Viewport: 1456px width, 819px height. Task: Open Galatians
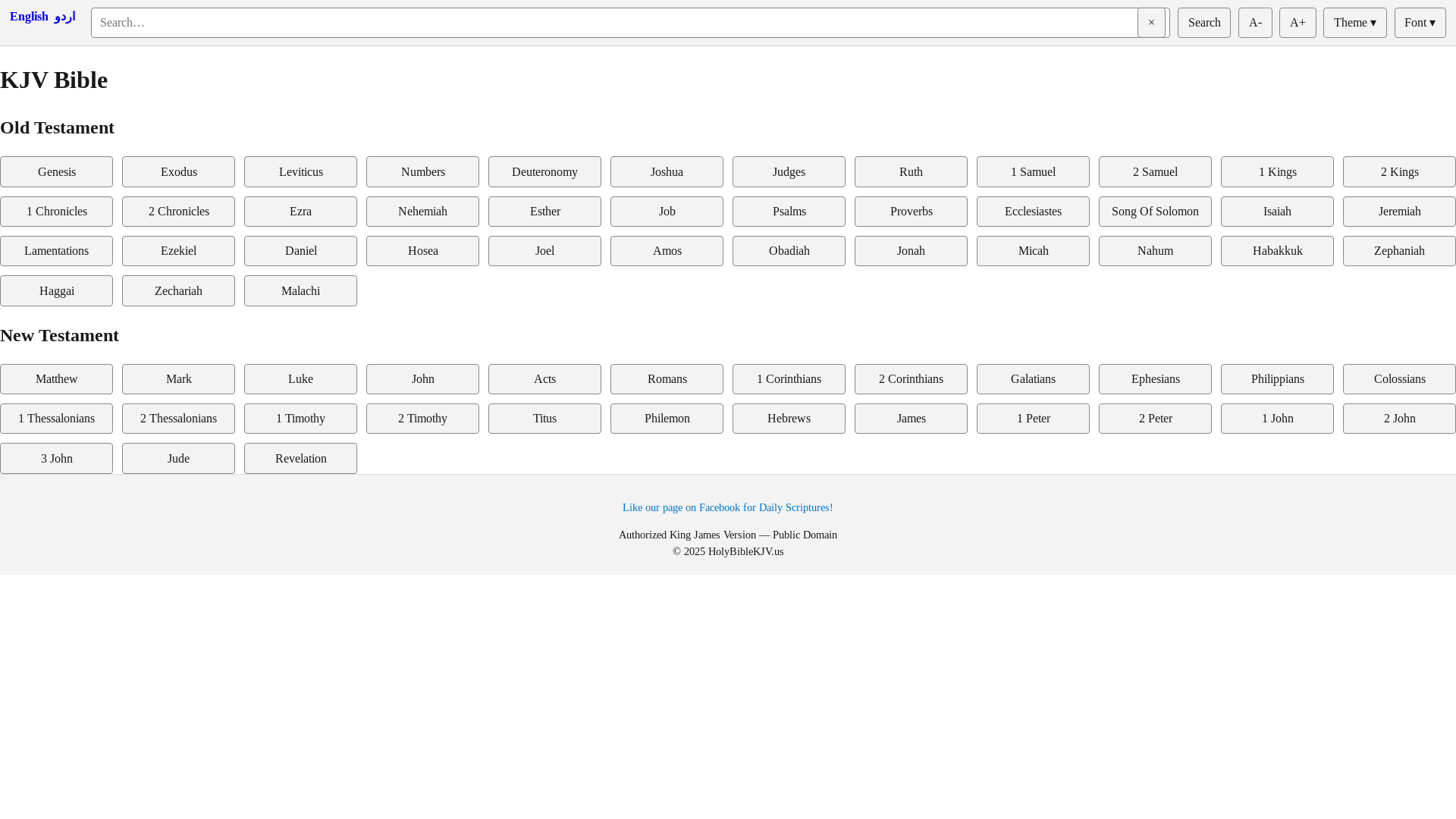[x=1033, y=379]
